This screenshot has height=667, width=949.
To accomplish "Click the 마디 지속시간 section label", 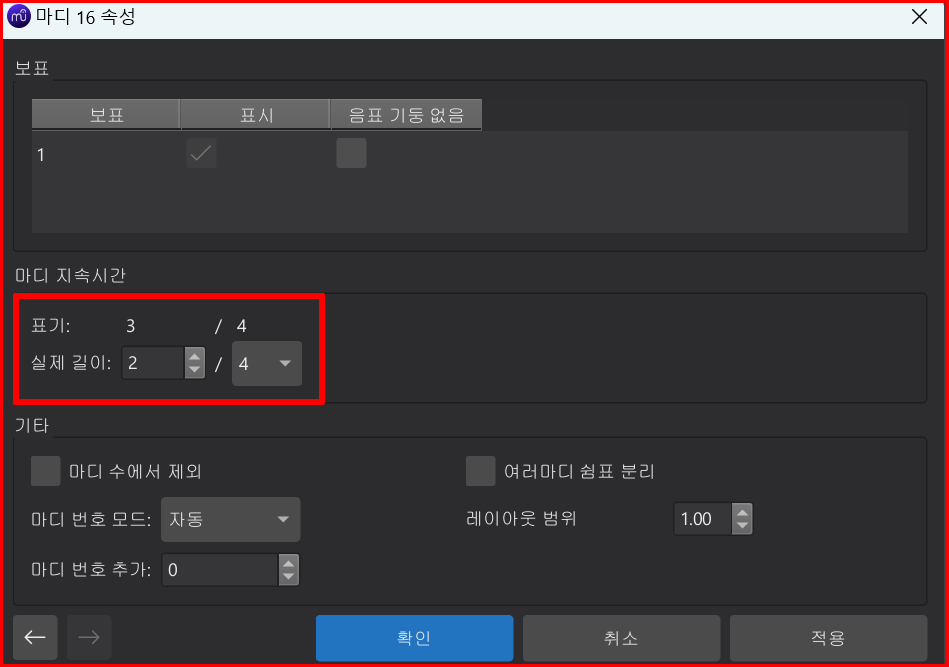I will pos(70,275).
